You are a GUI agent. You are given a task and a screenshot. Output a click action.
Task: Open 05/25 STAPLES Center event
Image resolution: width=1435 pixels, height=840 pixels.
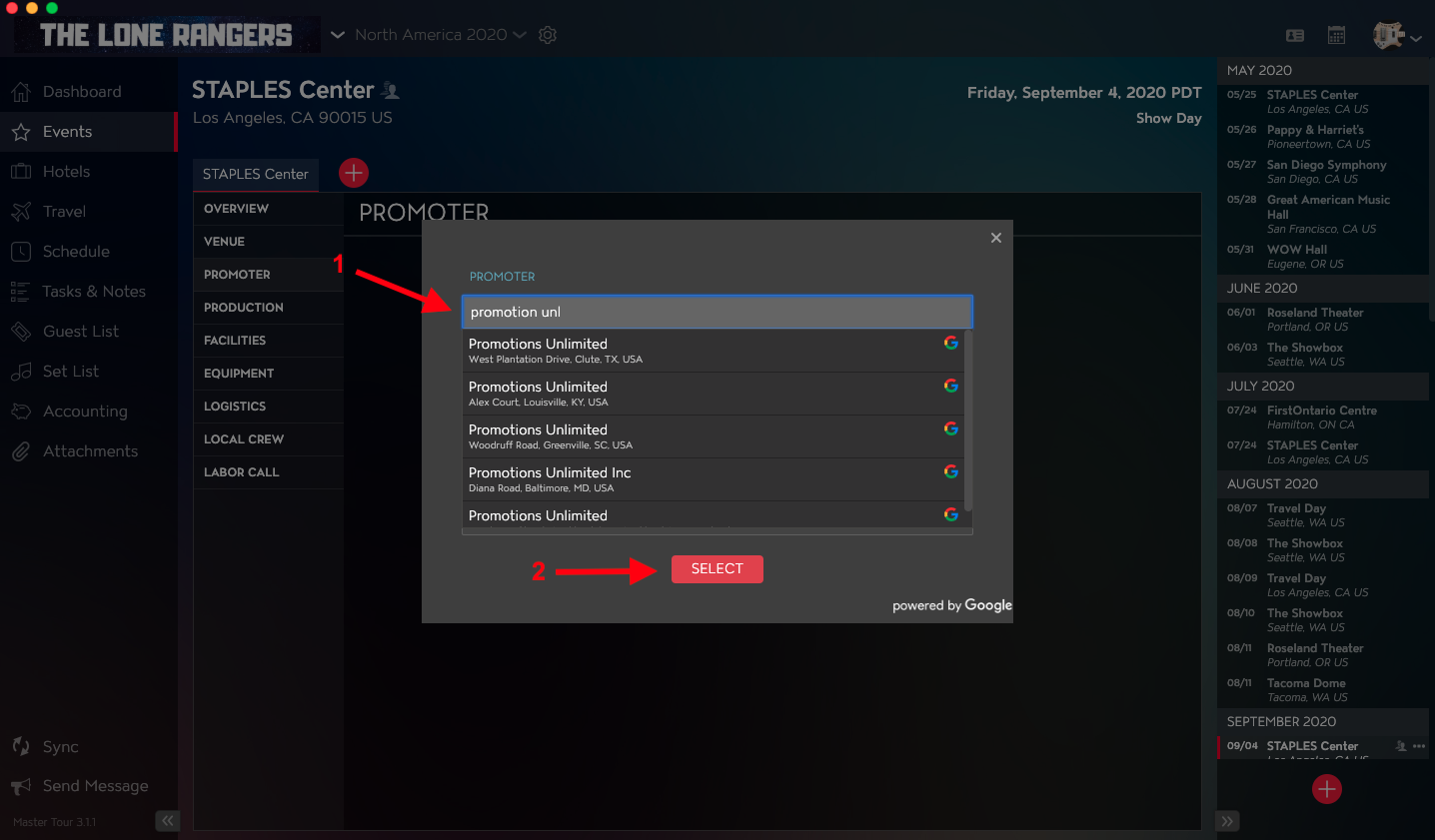1323,102
